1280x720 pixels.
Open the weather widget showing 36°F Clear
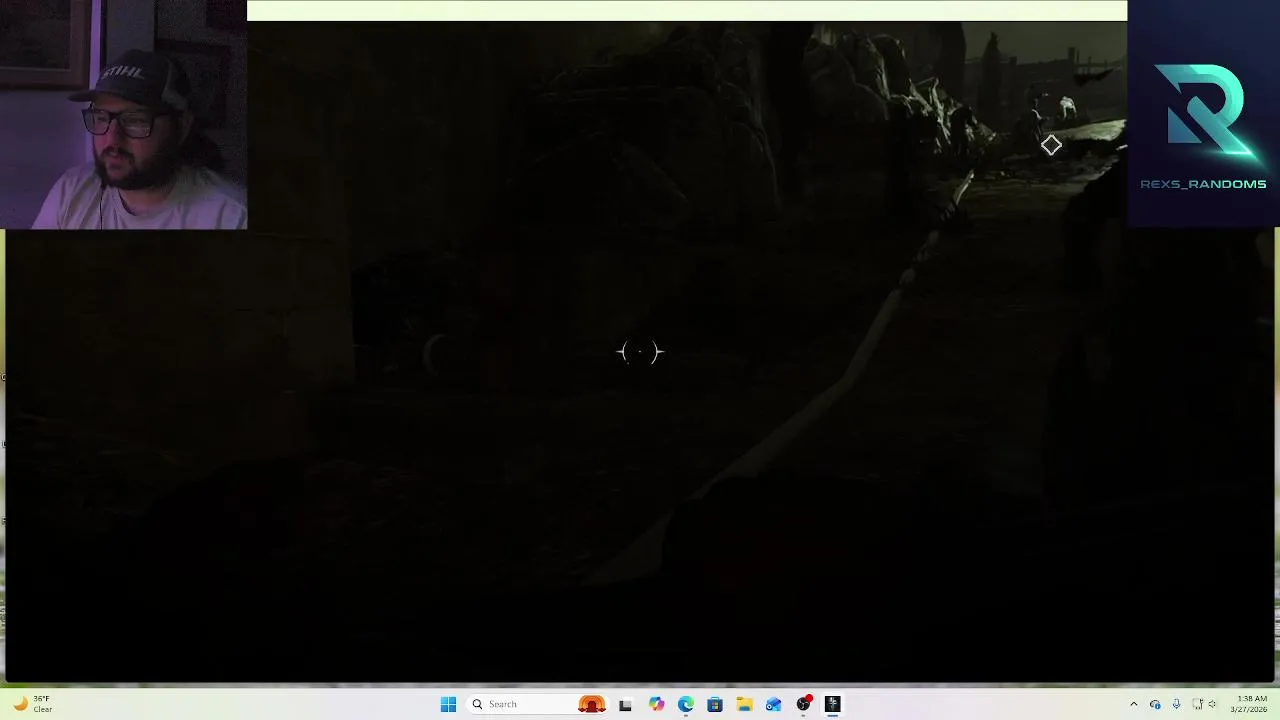pos(32,704)
